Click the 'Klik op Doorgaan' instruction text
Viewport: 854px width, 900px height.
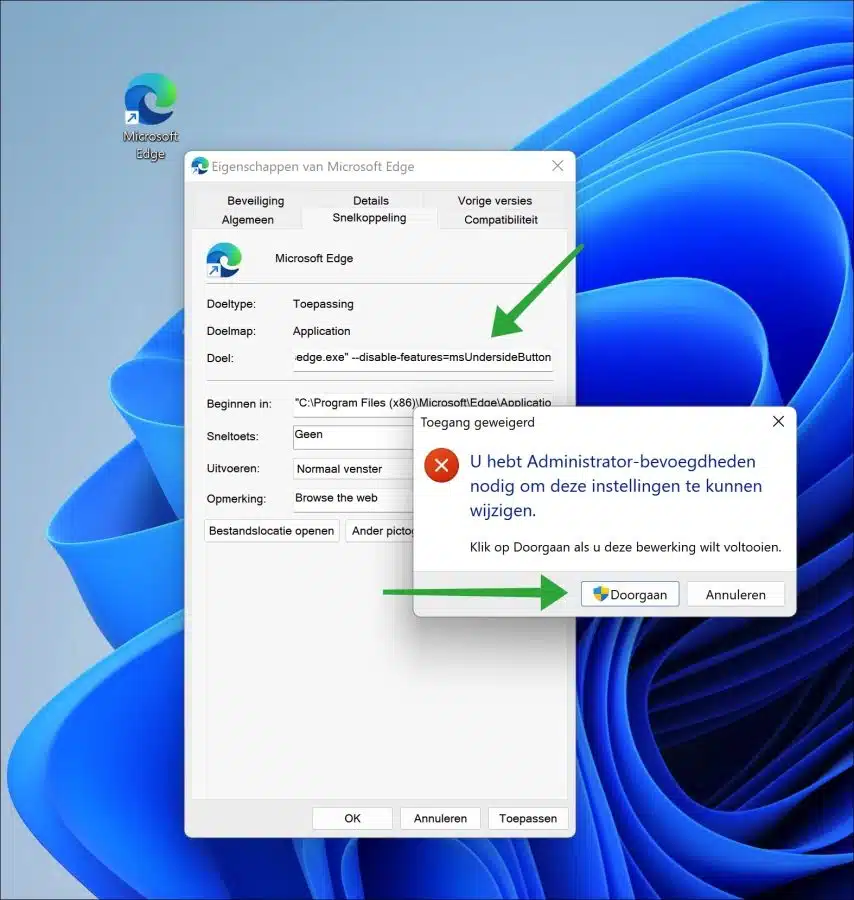coord(626,547)
